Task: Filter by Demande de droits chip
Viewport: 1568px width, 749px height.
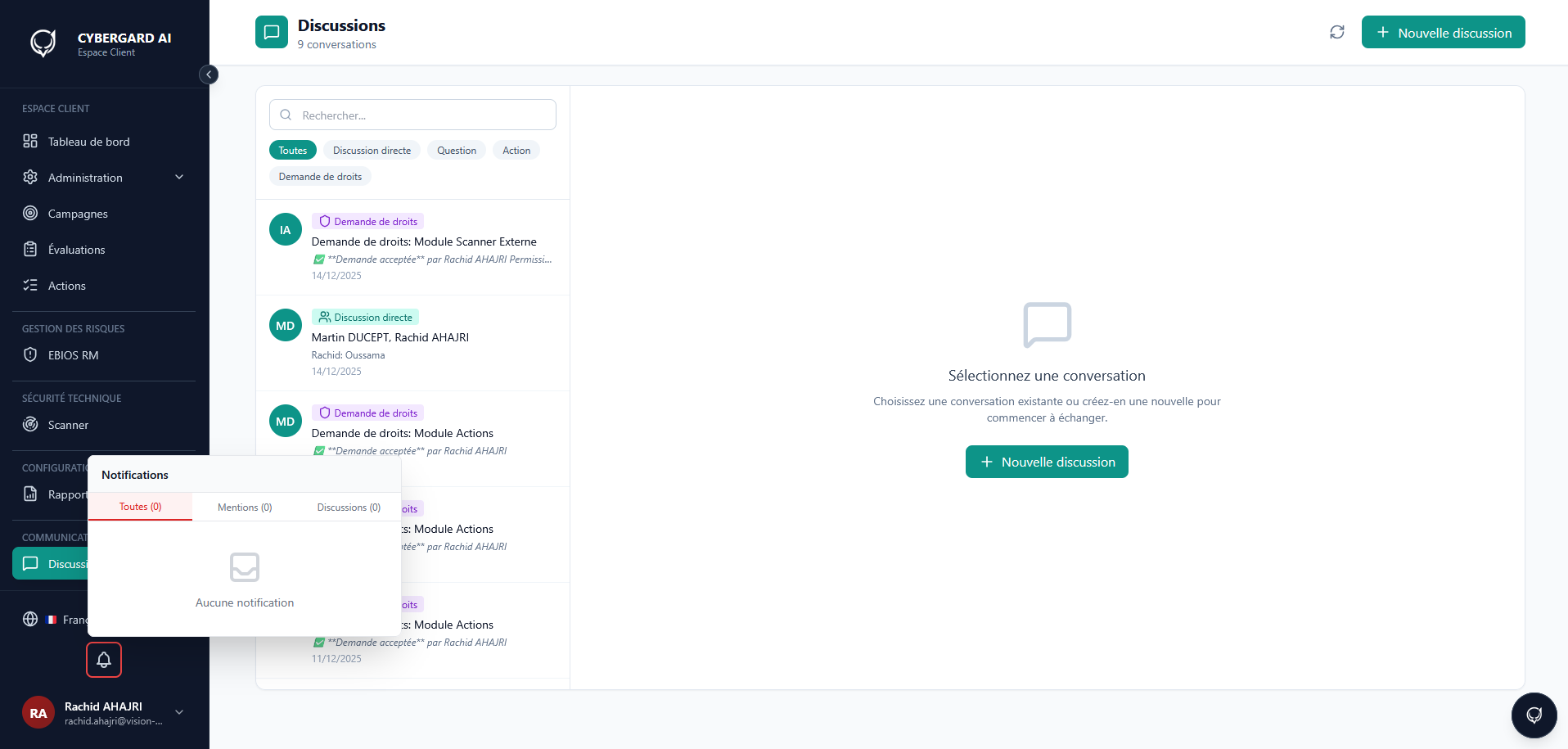Action: pos(320,177)
